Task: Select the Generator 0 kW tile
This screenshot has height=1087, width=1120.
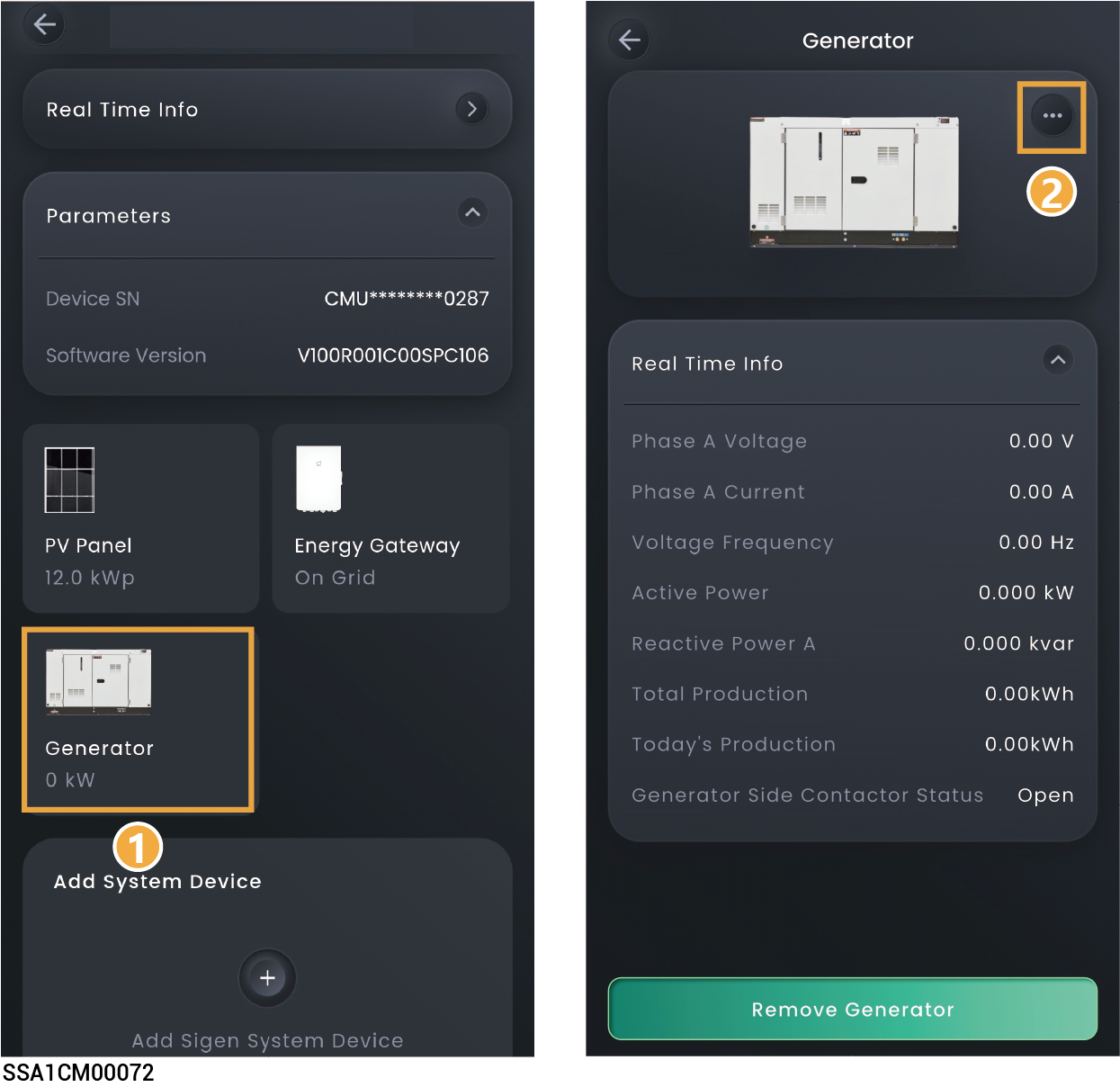Action: coord(138,720)
